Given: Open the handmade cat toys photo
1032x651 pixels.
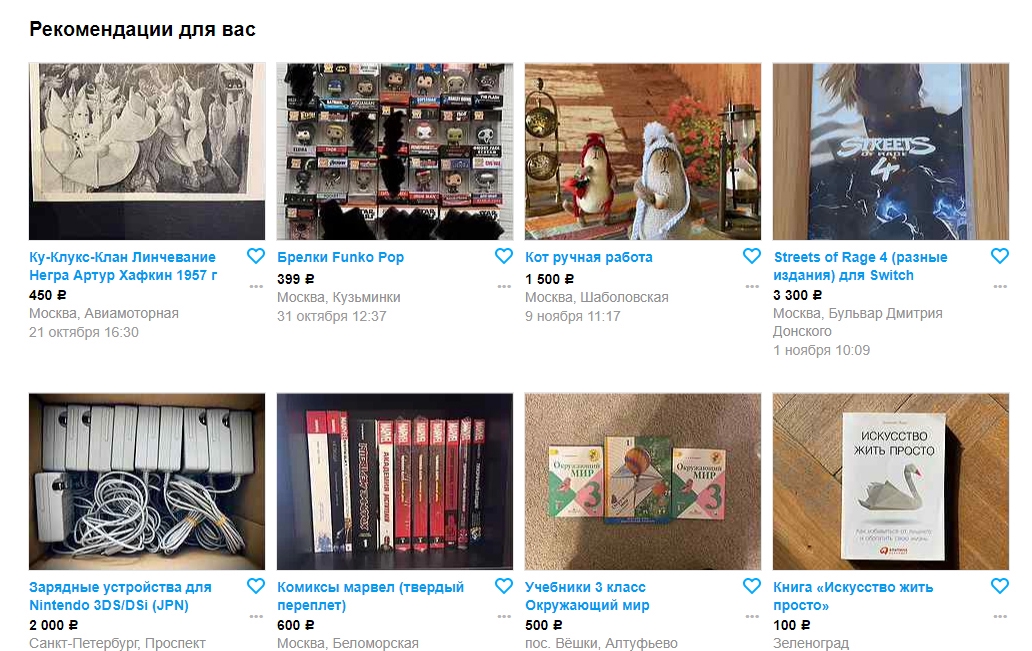Looking at the screenshot, I should [643, 151].
